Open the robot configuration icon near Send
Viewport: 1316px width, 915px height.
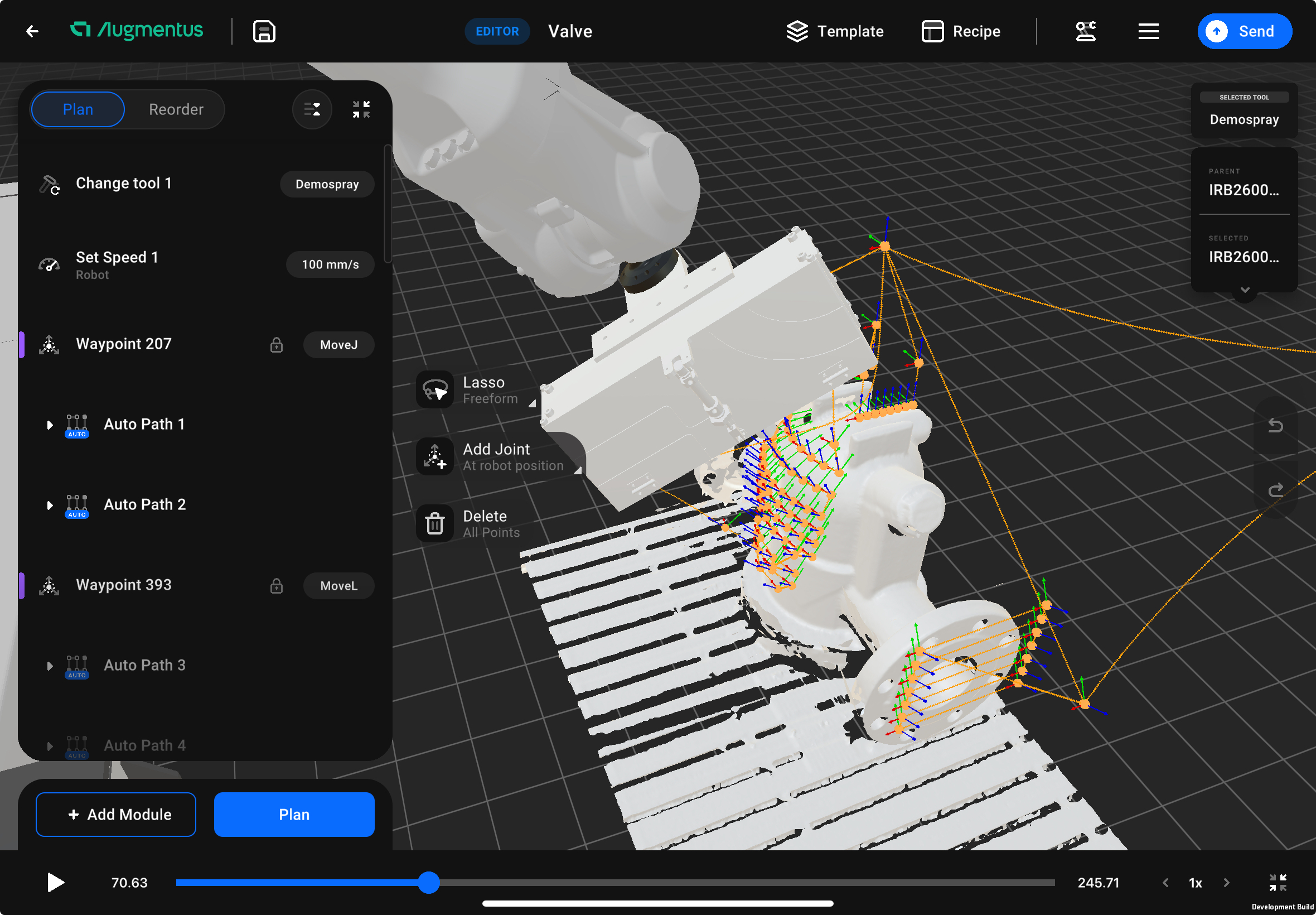pos(1086,32)
